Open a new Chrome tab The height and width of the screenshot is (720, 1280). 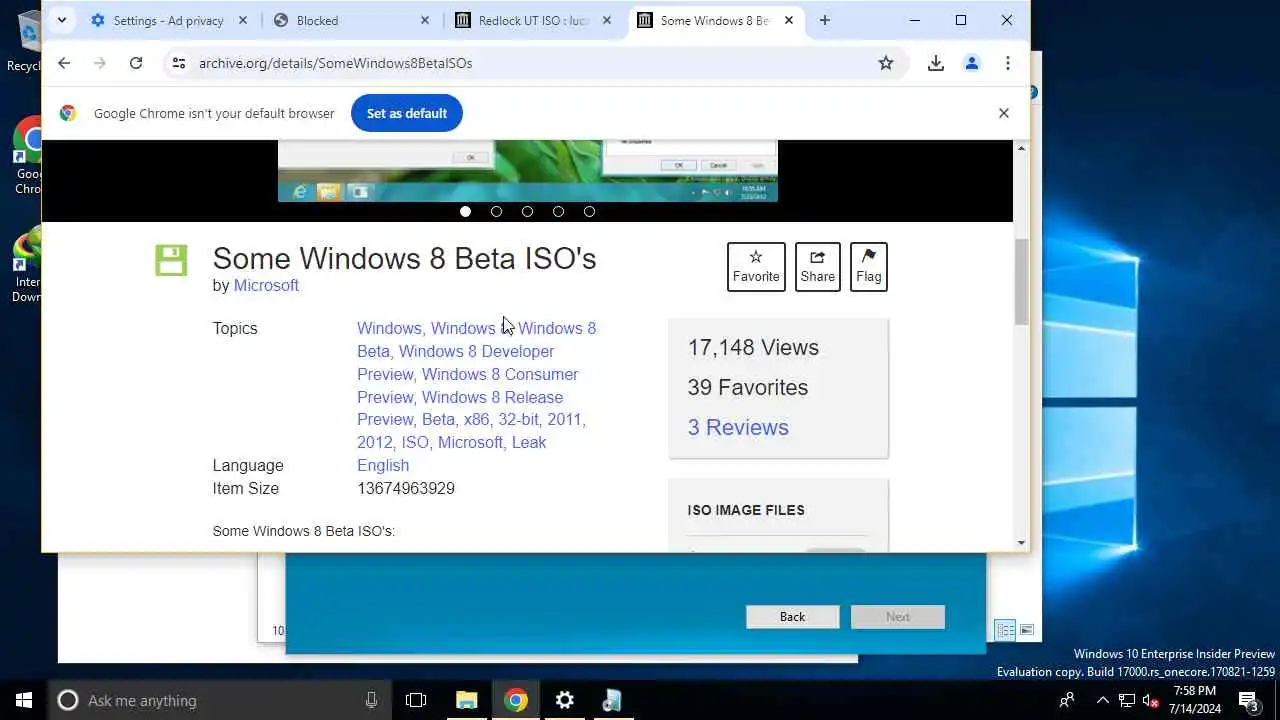[824, 20]
